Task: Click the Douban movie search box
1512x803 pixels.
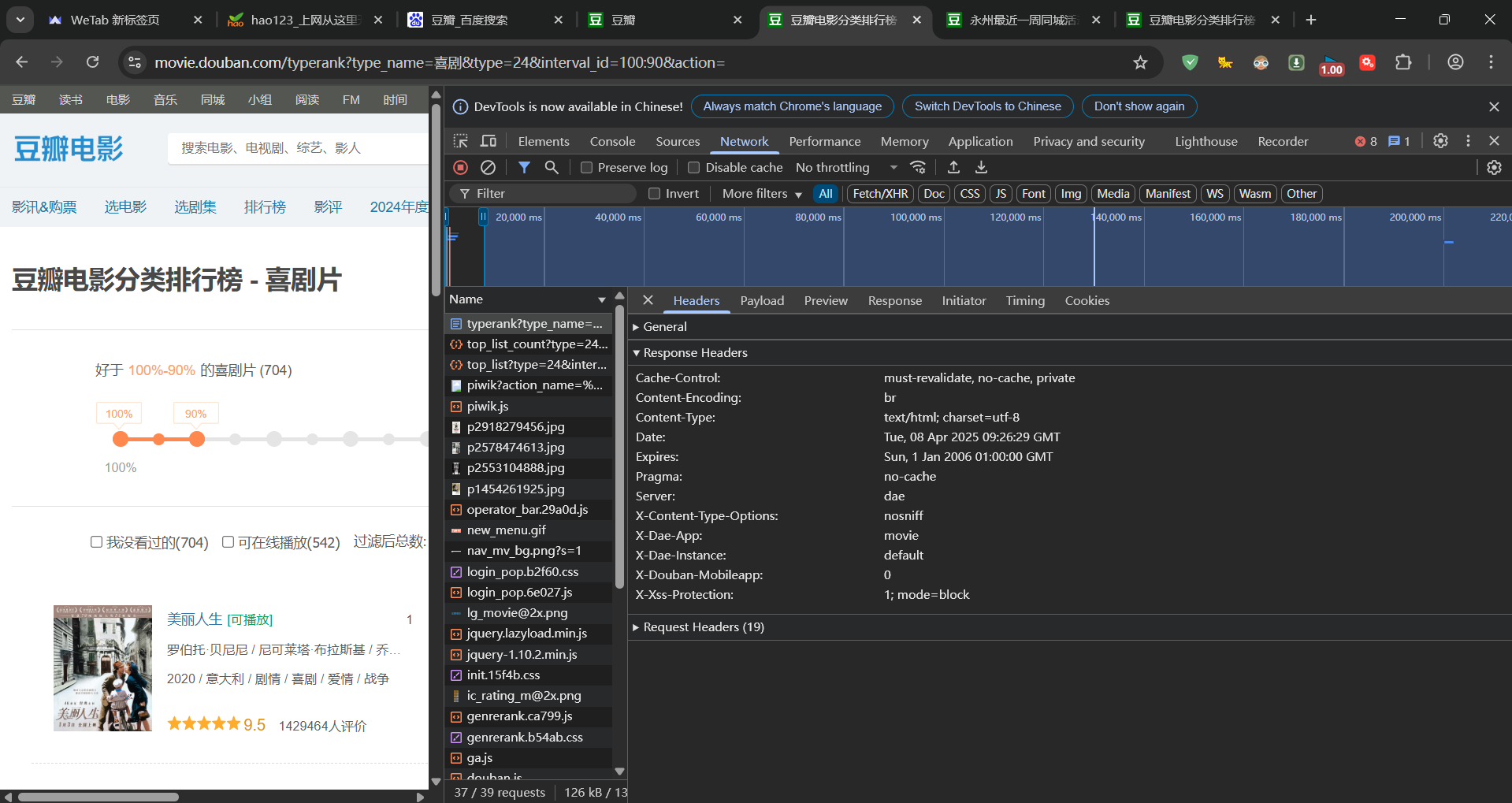Action: click(x=298, y=148)
